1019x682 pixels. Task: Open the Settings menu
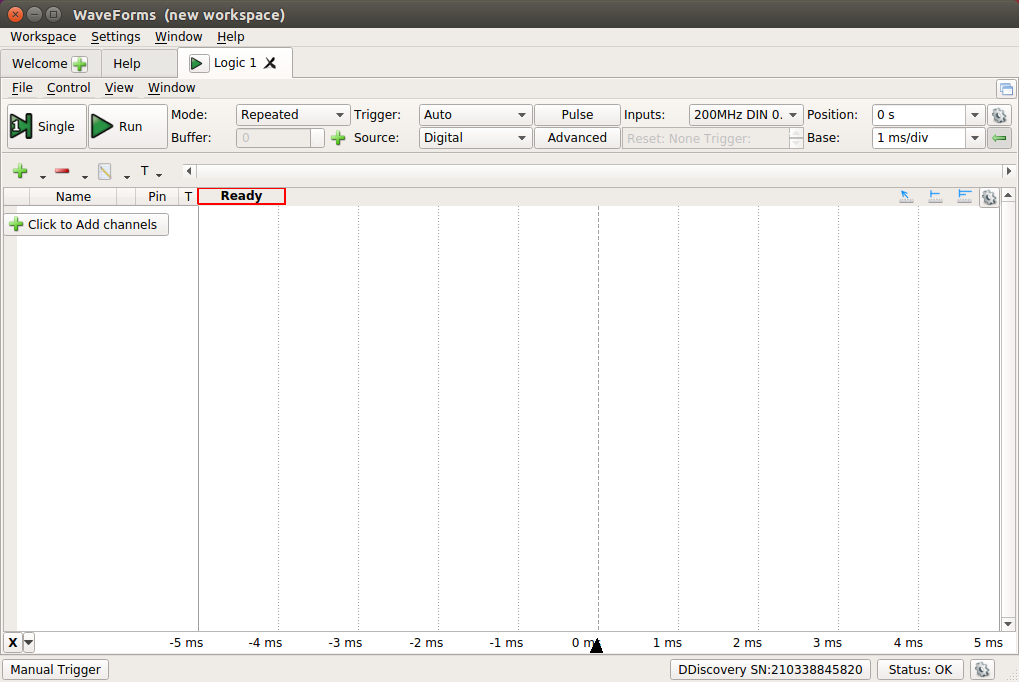tap(116, 37)
